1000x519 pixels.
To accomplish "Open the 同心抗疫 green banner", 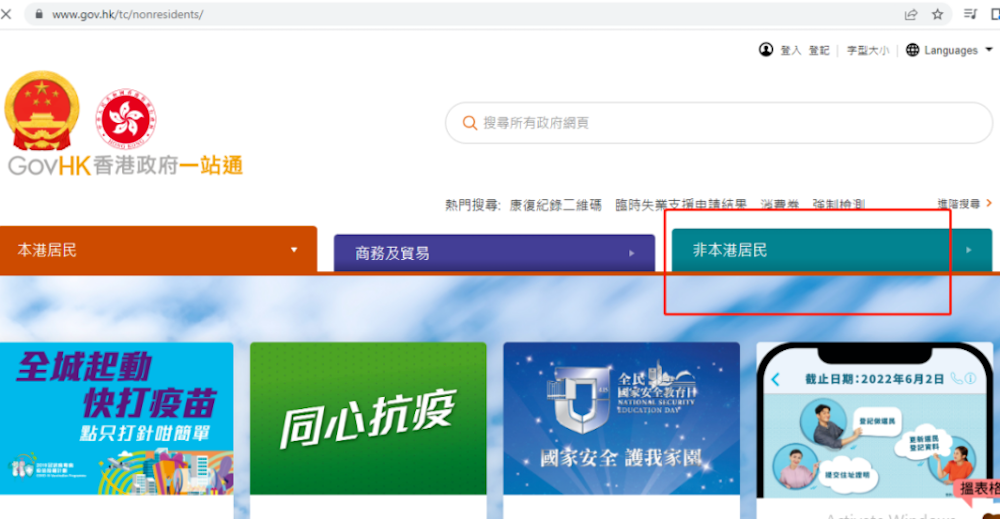I will pos(368,418).
